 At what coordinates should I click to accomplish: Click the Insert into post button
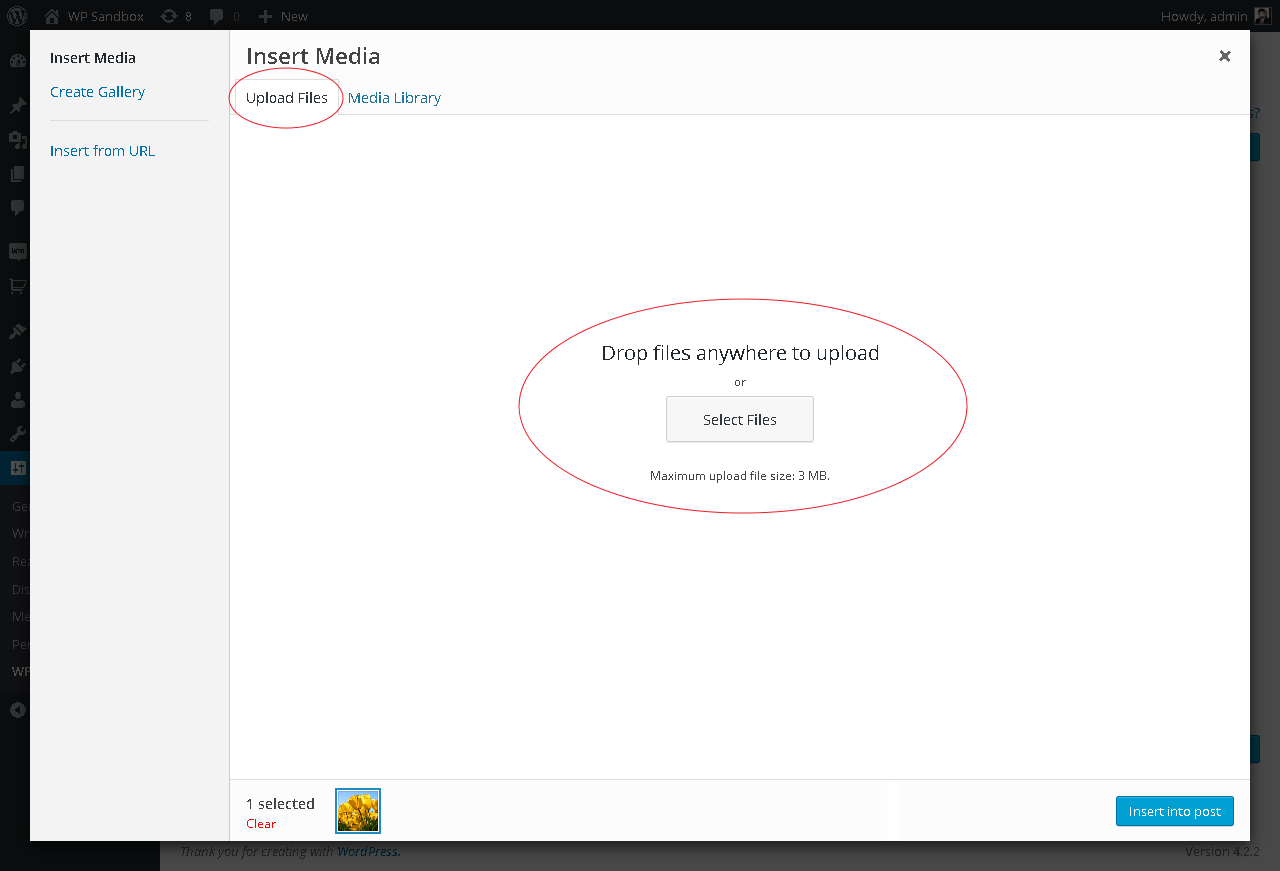pos(1175,811)
